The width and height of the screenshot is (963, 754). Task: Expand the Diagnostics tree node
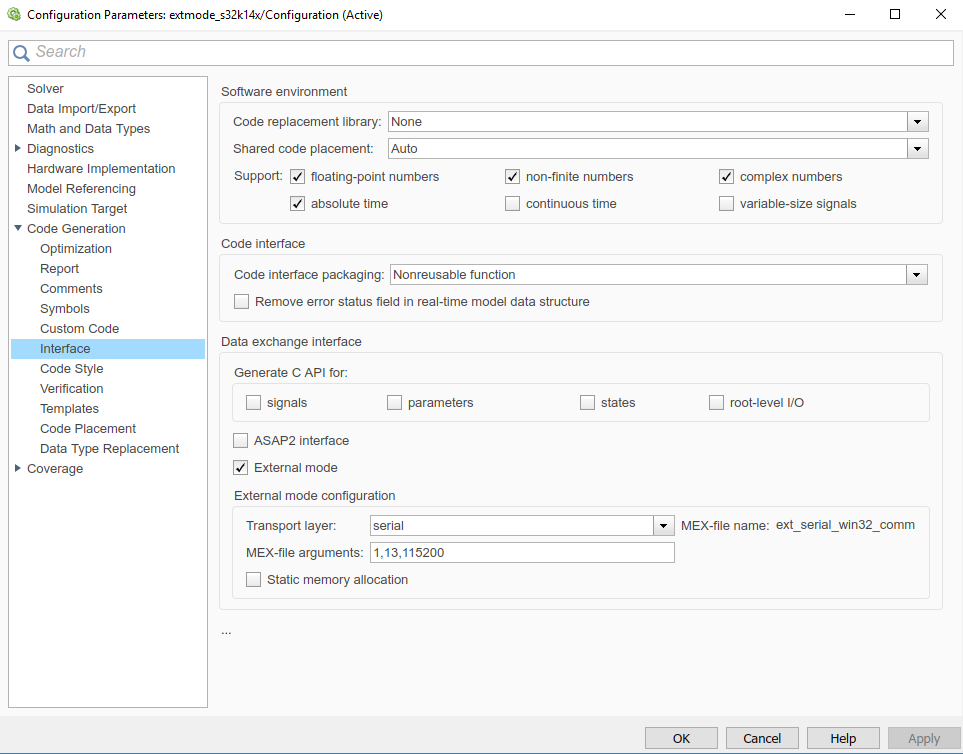point(18,149)
